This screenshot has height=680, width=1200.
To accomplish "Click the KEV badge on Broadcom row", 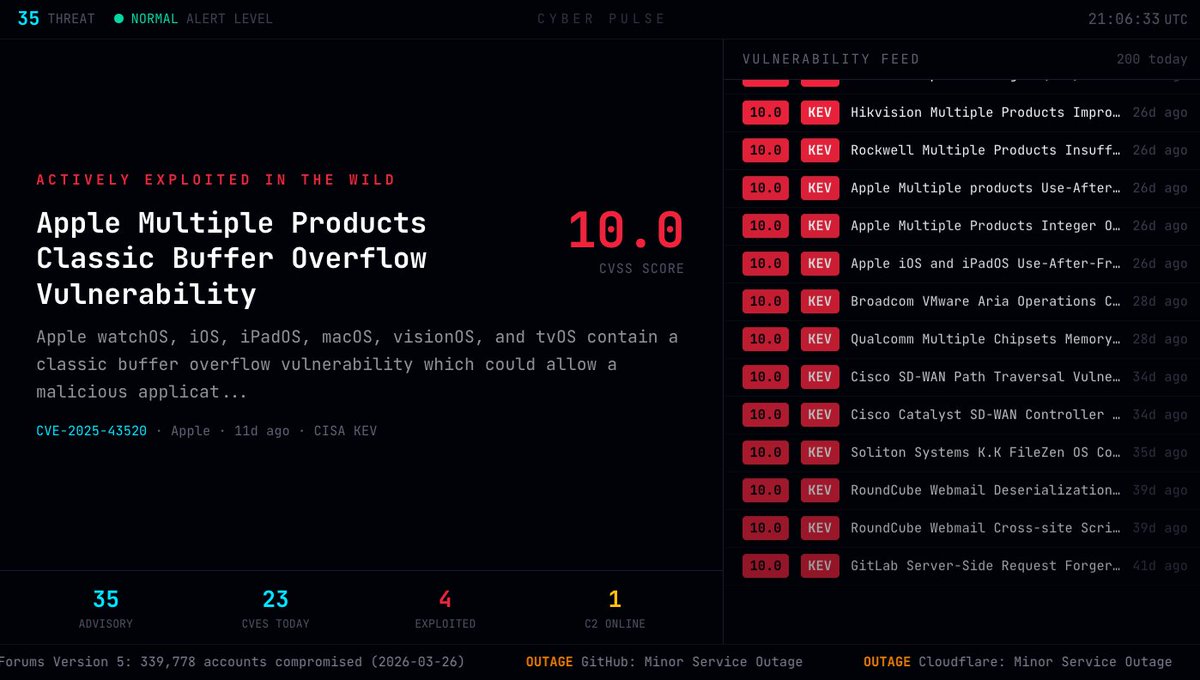I will coord(820,302).
